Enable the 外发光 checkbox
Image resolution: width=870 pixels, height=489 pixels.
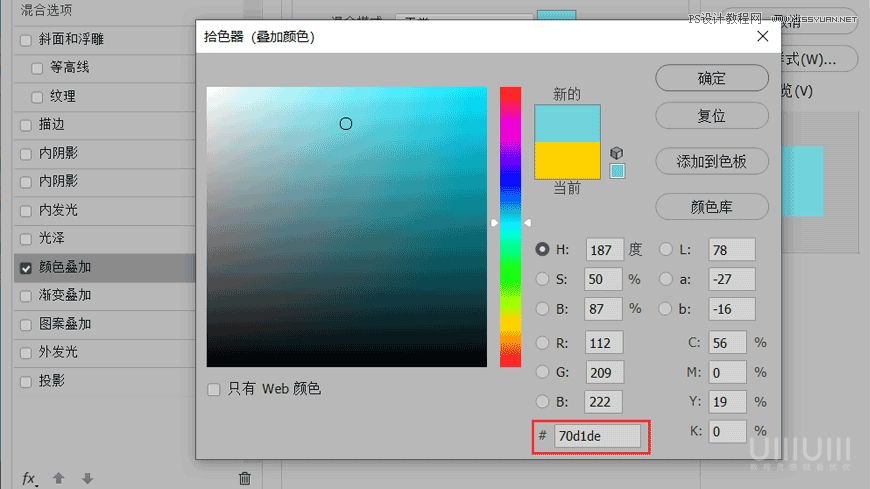pyautogui.click(x=26, y=354)
